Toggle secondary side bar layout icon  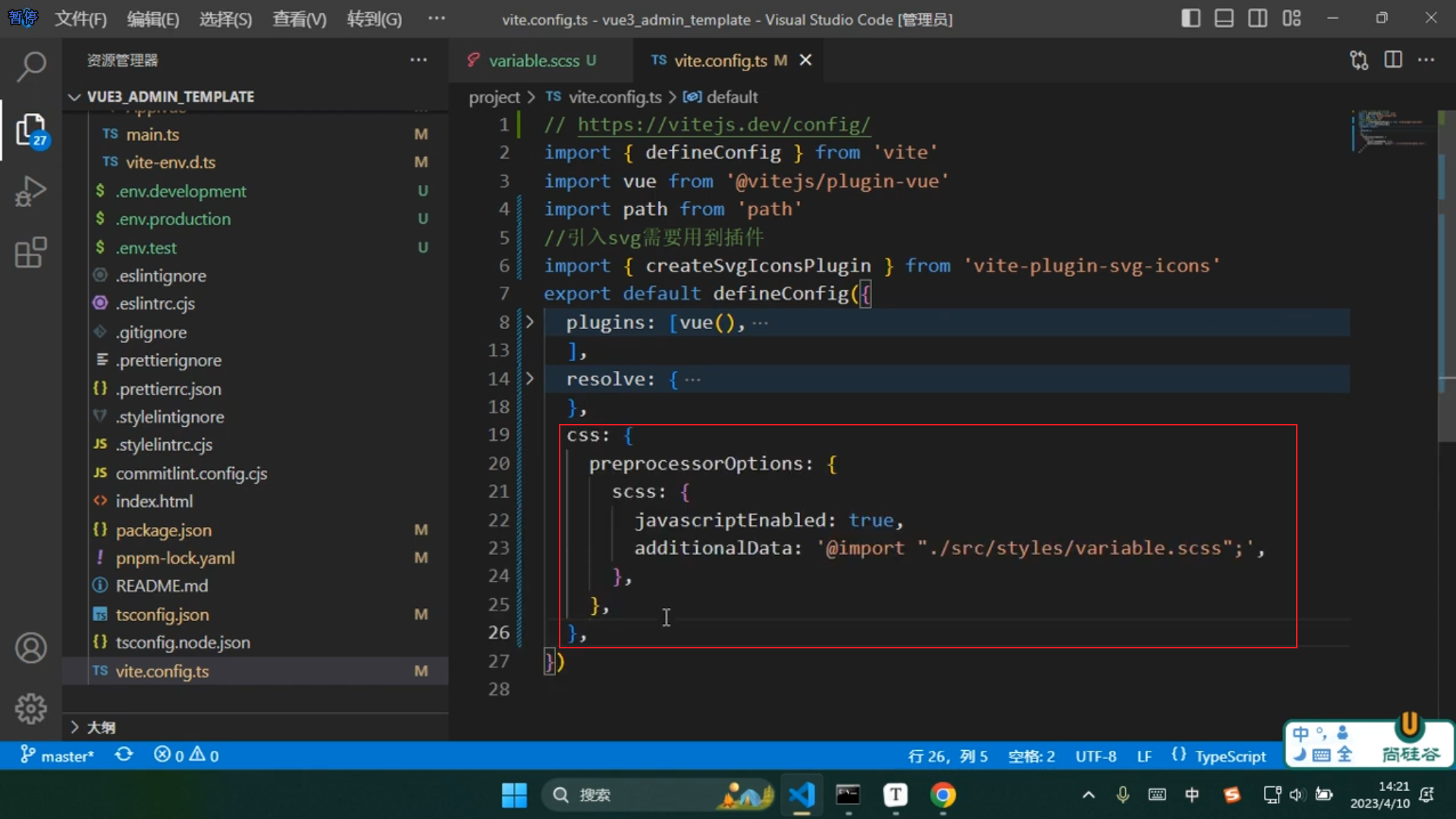(x=1257, y=18)
